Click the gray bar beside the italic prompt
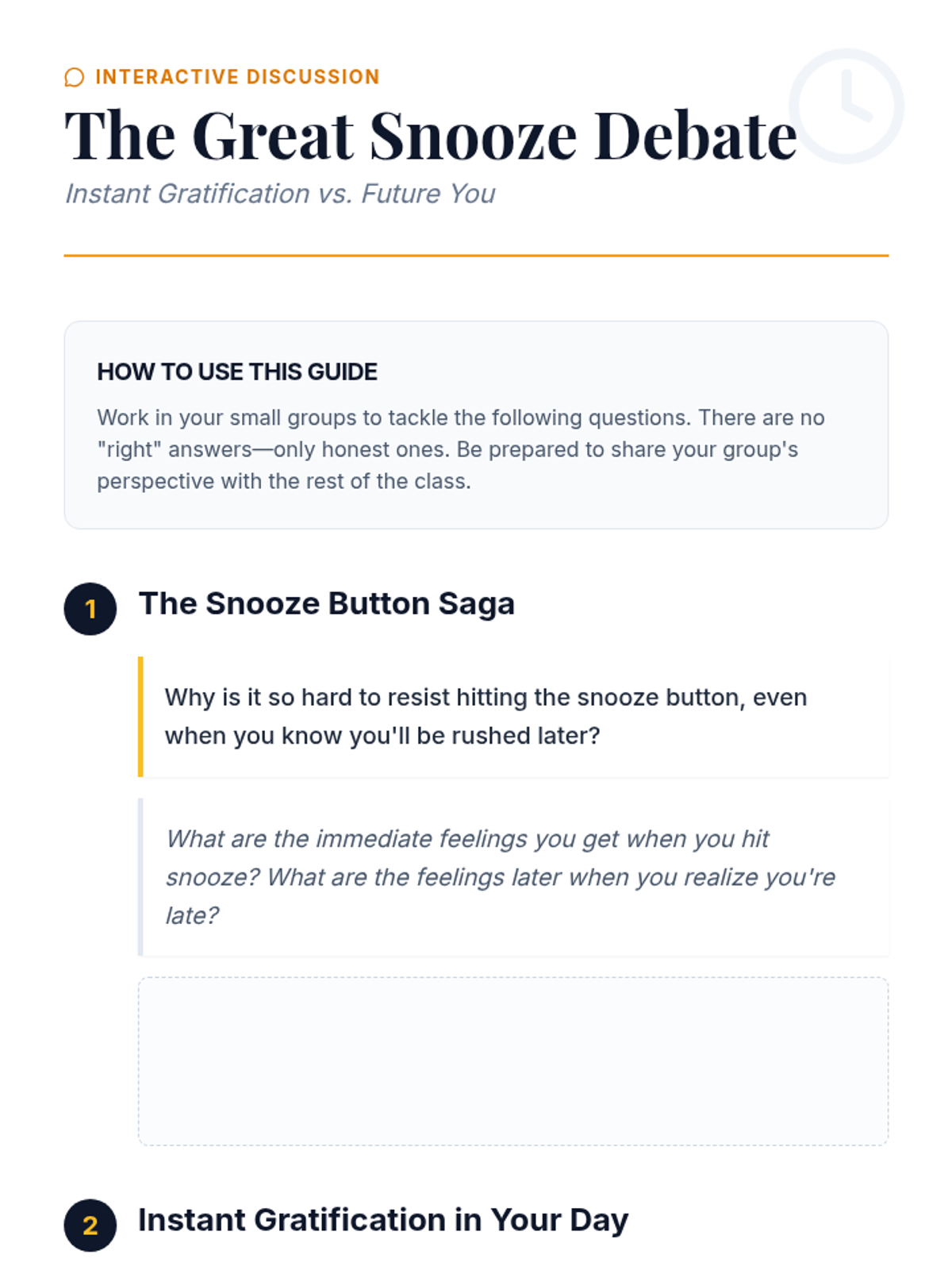Screen dimensions: 952x1270 140,877
